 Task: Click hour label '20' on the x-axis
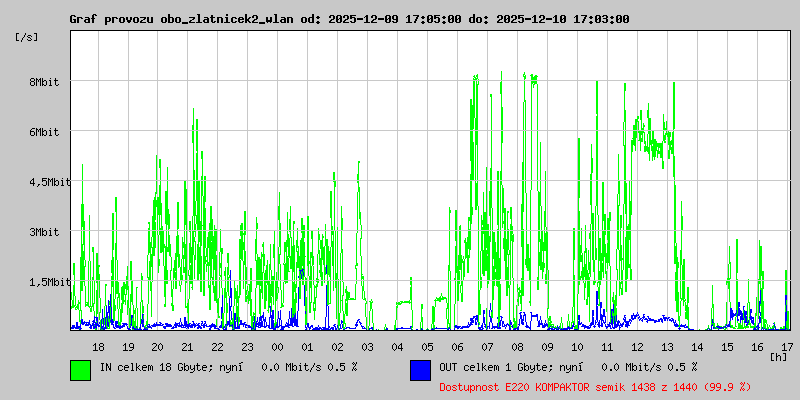[158, 347]
